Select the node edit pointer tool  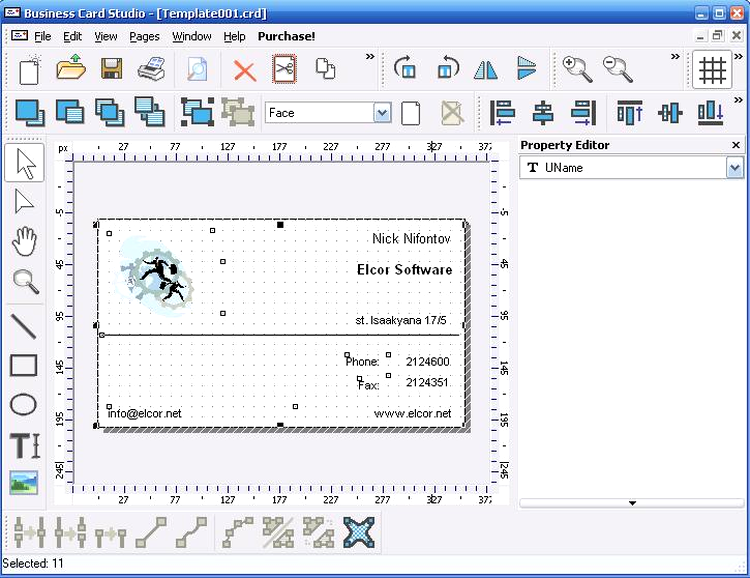24,201
